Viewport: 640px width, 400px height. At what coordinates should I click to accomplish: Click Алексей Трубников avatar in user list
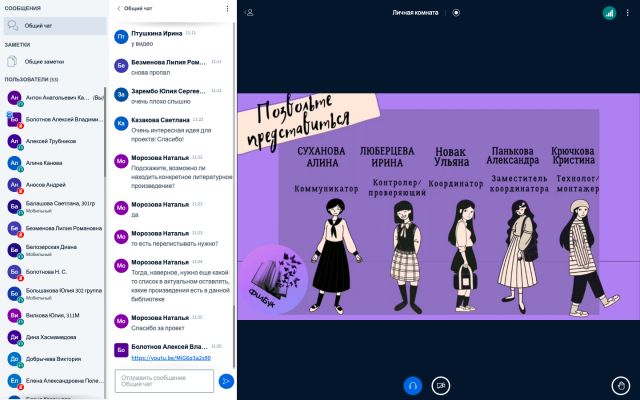14,141
